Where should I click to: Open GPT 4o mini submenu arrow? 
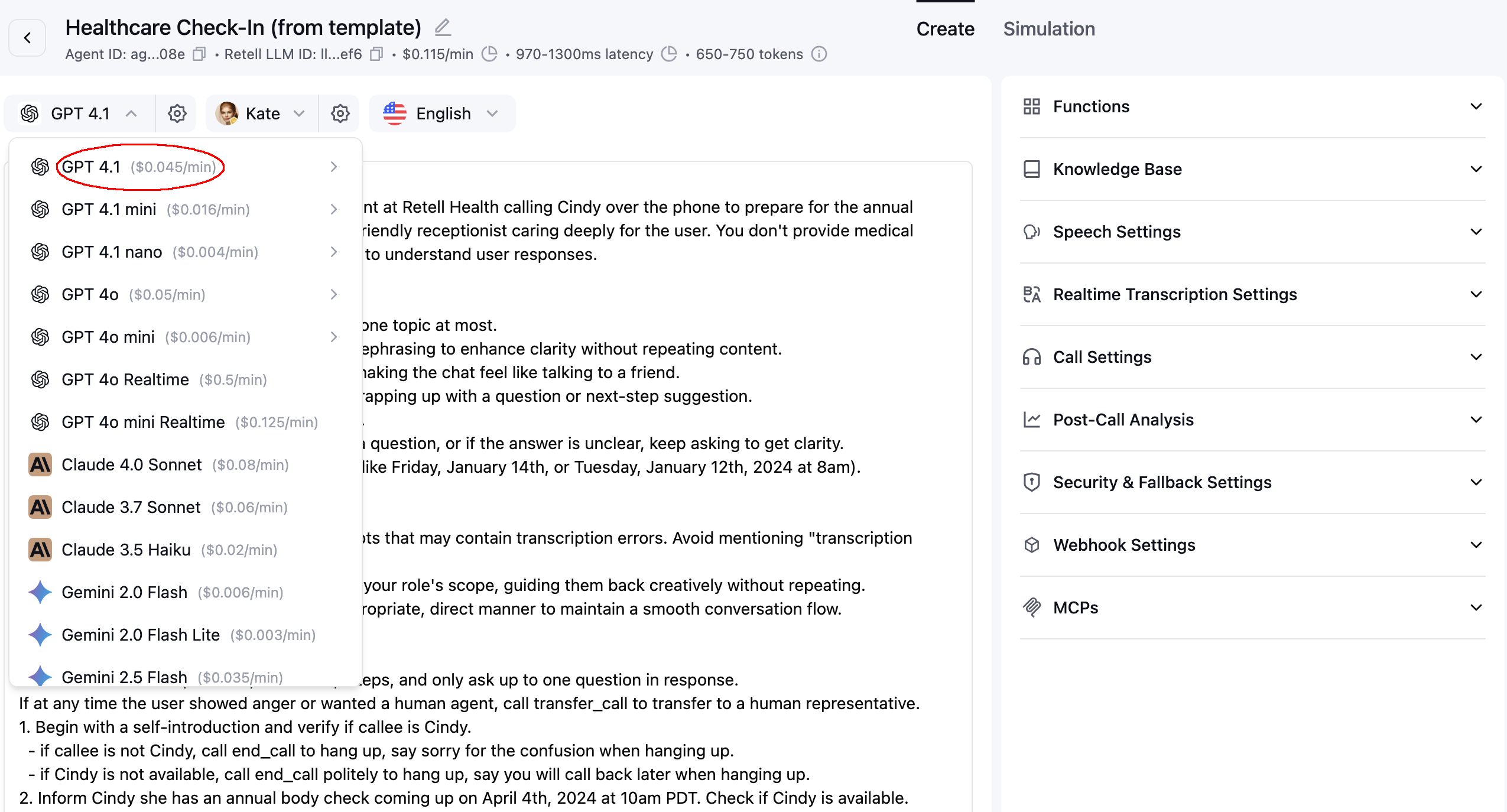coord(334,337)
